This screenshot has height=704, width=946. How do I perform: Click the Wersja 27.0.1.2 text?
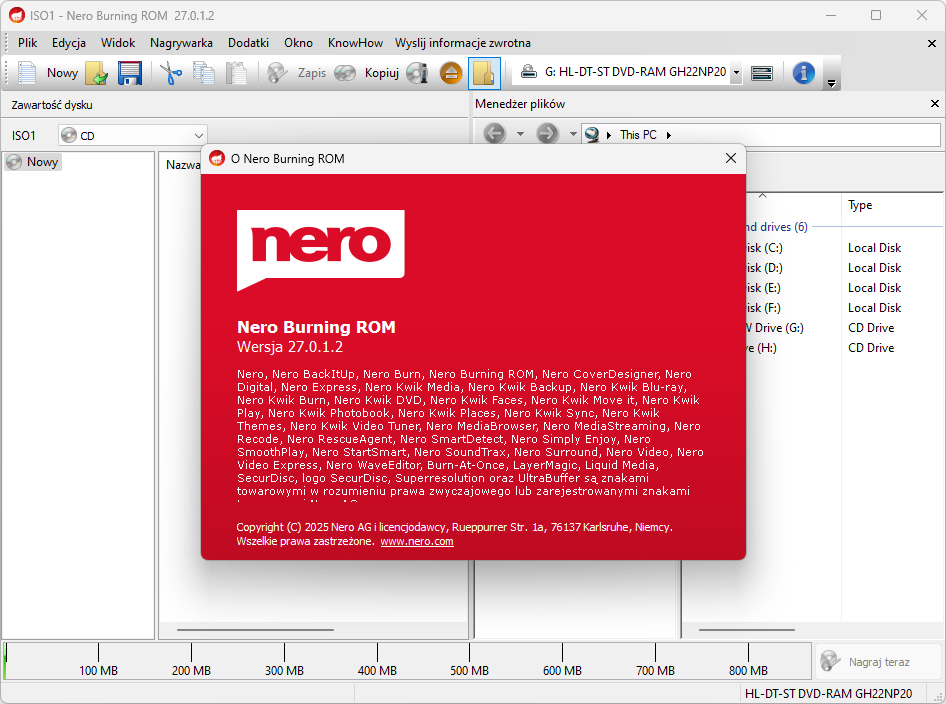click(x=290, y=347)
